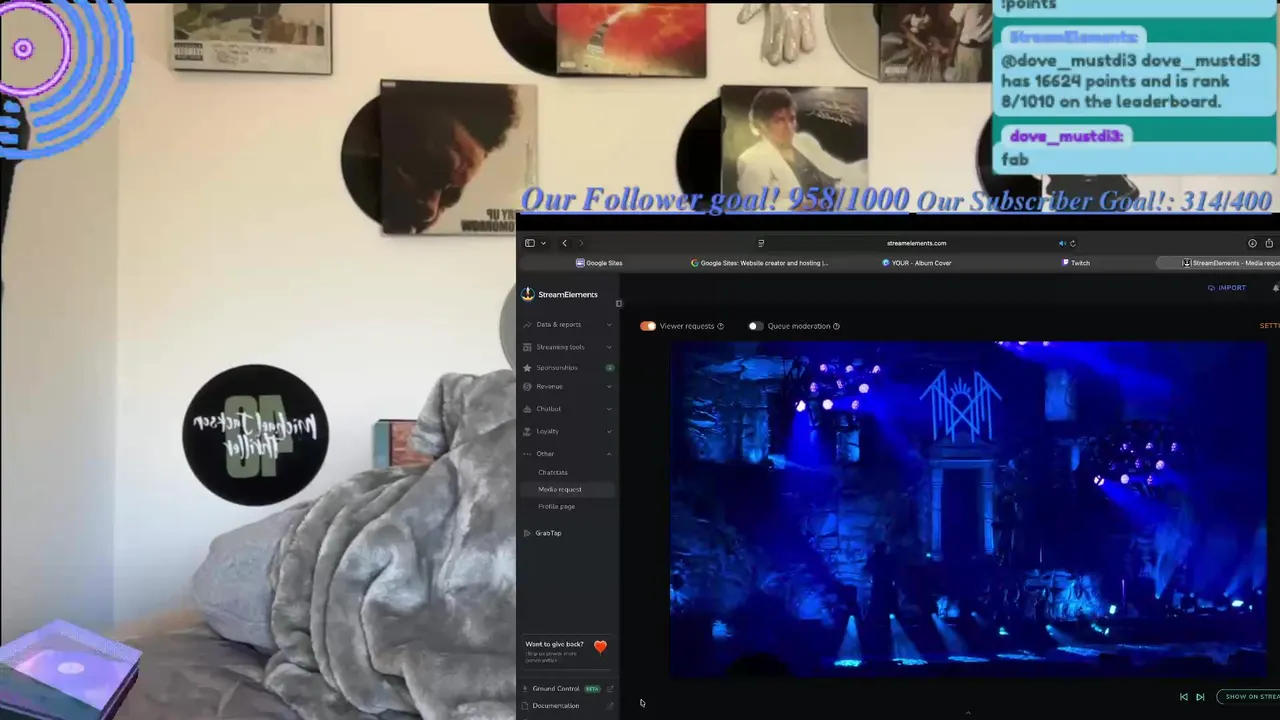1280x720 pixels.
Task: Open the Chatbot menu
Action: pos(548,409)
